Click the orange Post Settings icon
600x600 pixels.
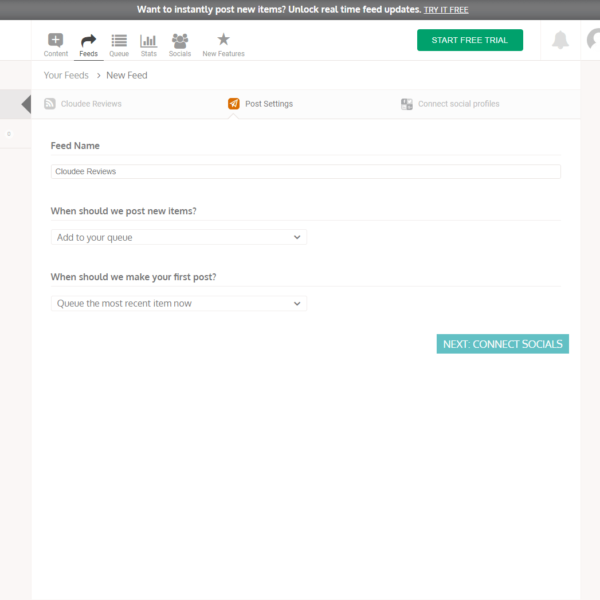coord(234,104)
